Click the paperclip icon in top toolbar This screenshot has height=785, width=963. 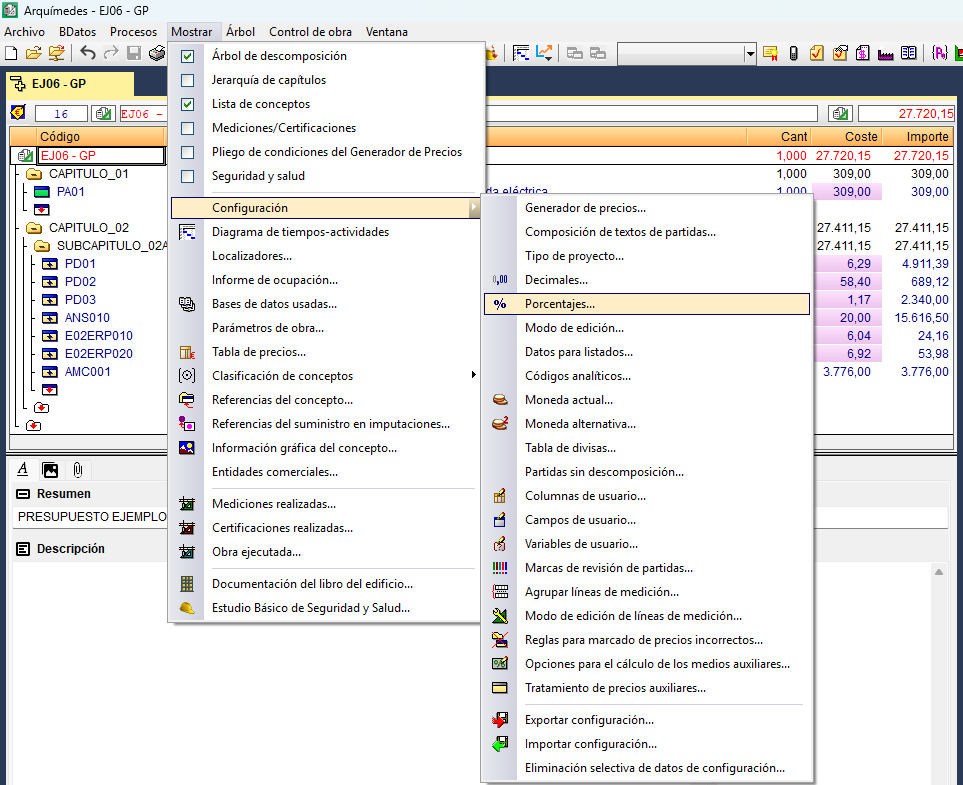coord(793,53)
